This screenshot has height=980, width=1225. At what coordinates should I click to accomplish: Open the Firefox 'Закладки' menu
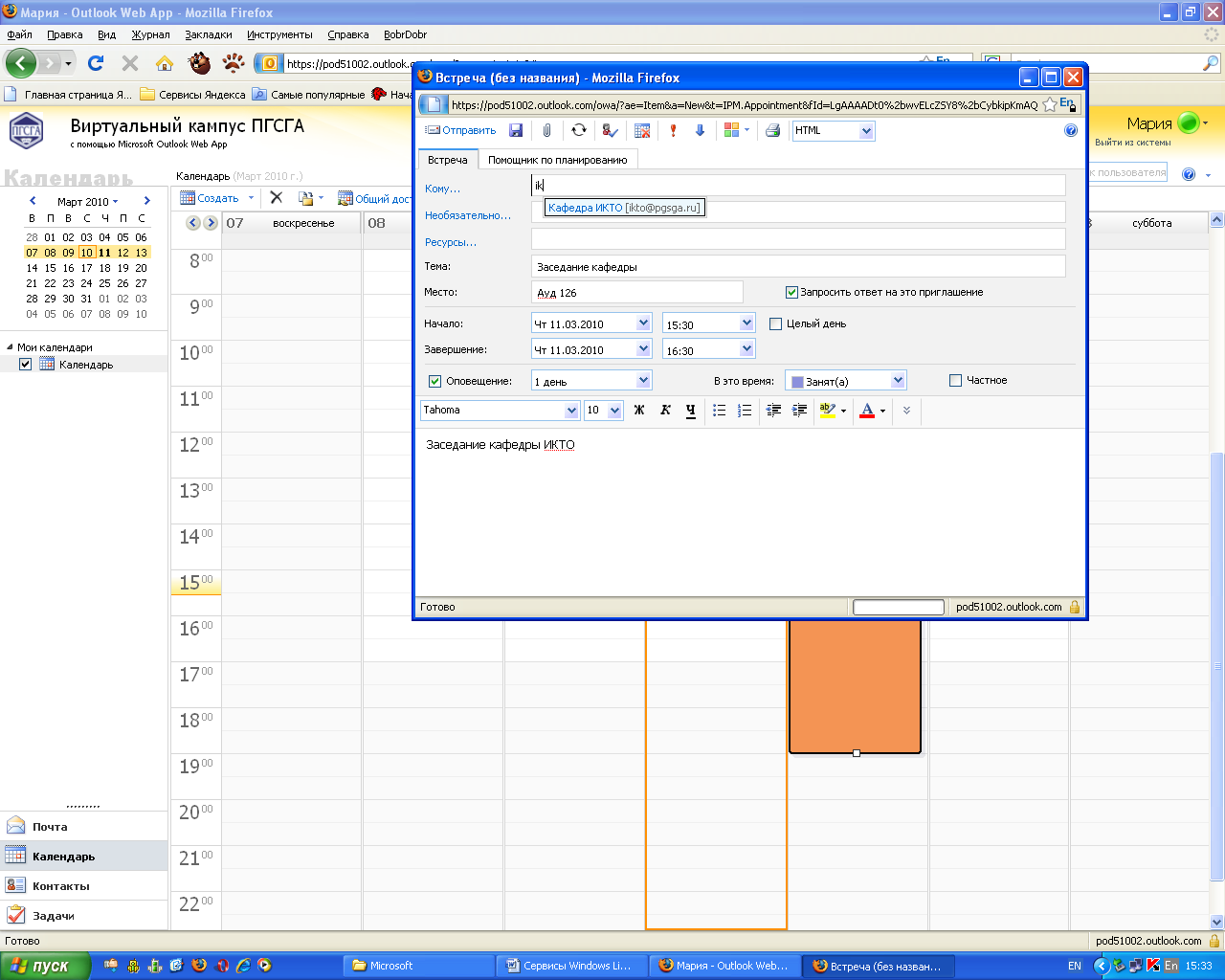pos(209,34)
